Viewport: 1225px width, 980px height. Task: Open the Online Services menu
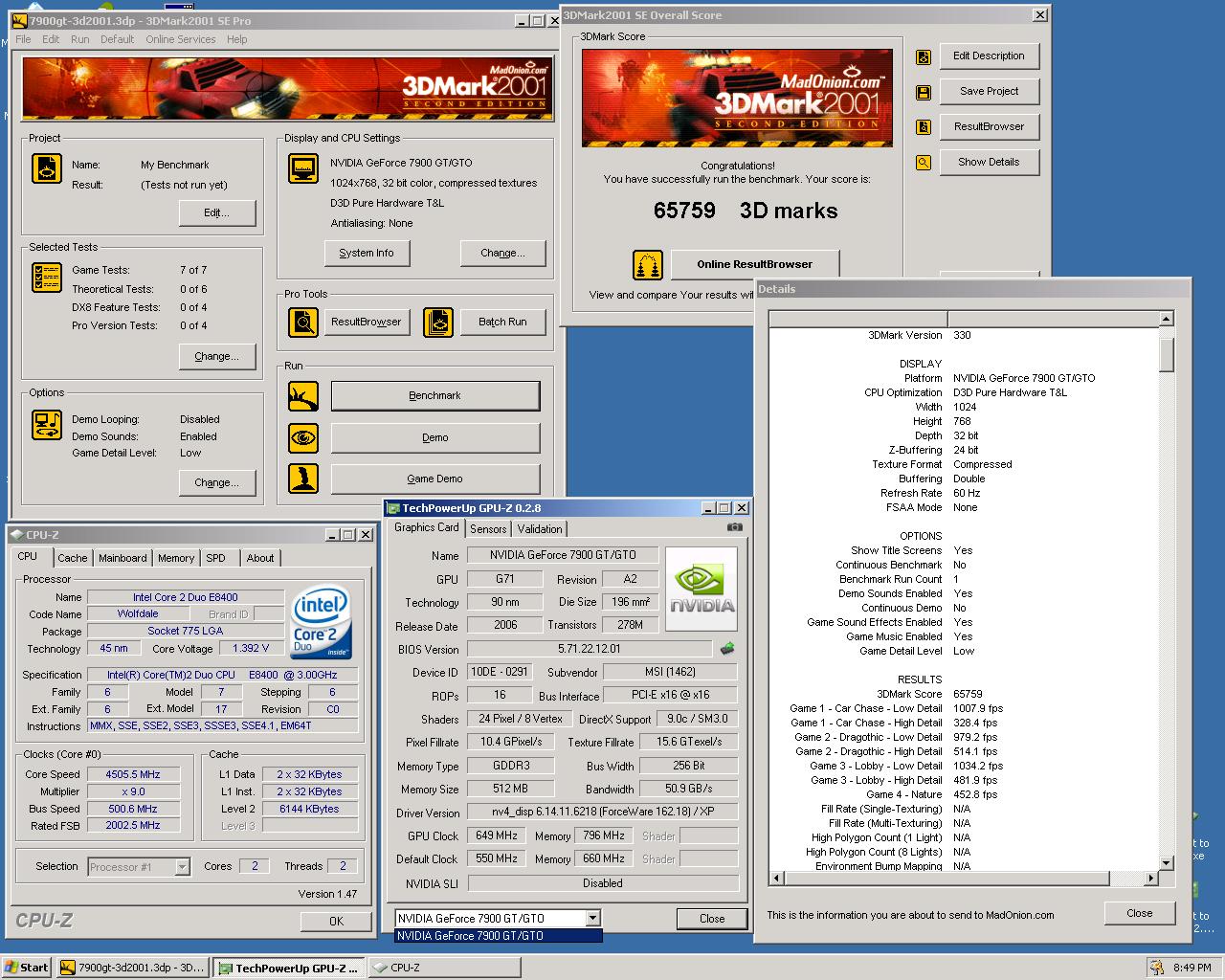pos(181,39)
